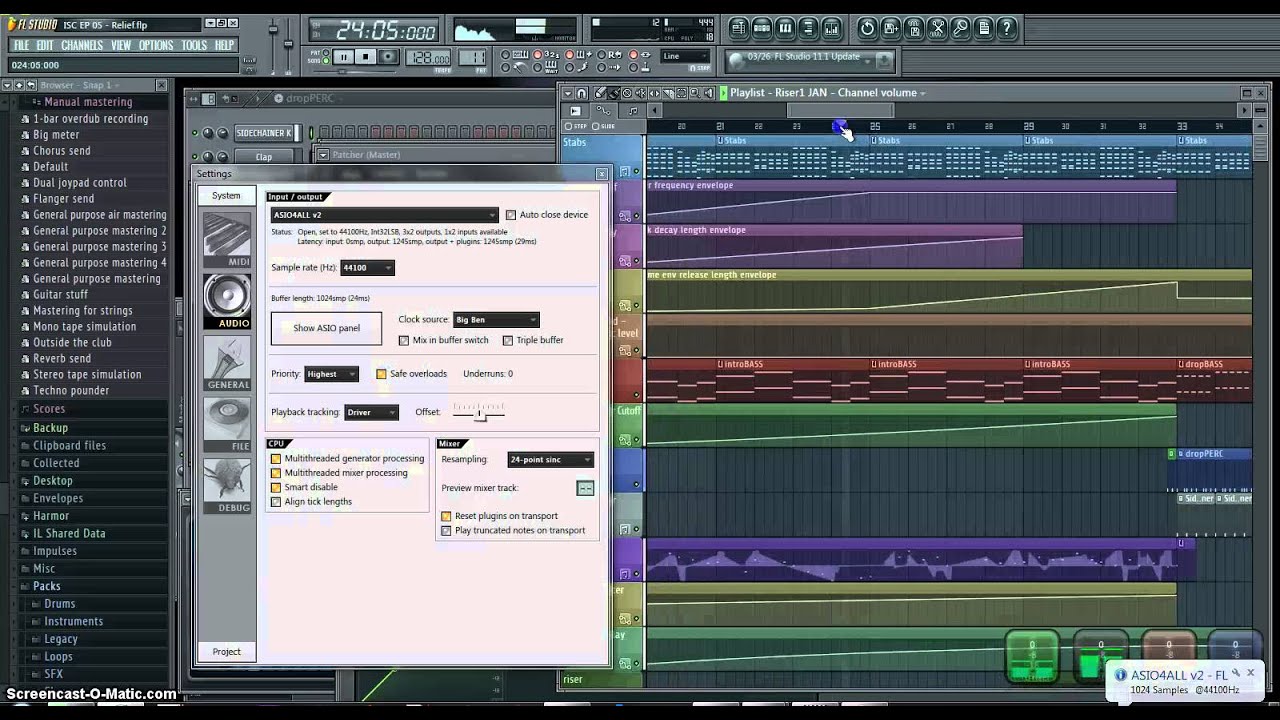Open the DEBUG settings section icon
This screenshot has width=1280, height=720.
[x=227, y=486]
